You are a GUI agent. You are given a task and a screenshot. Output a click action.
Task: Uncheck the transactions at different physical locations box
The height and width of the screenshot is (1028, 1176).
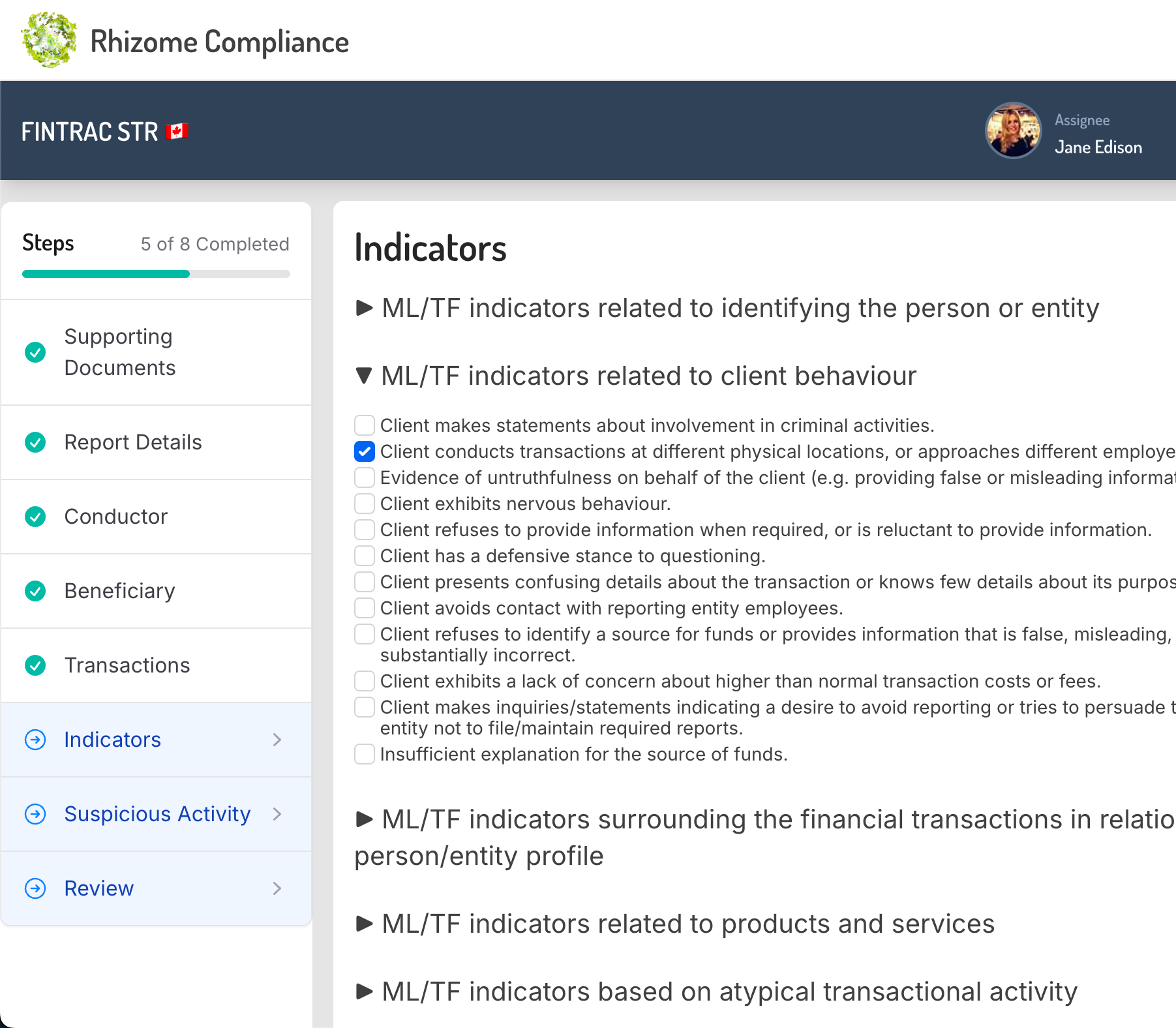[x=365, y=451]
